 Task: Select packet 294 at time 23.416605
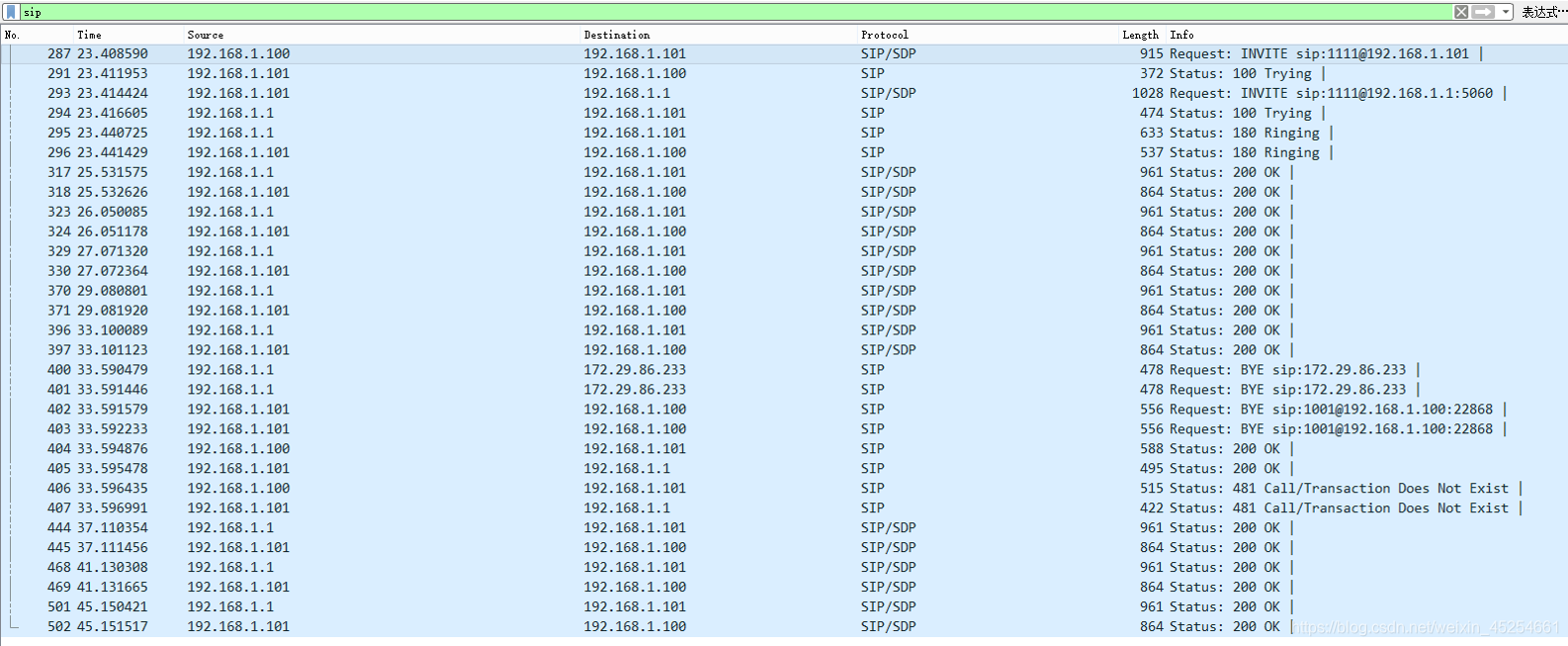(x=784, y=113)
